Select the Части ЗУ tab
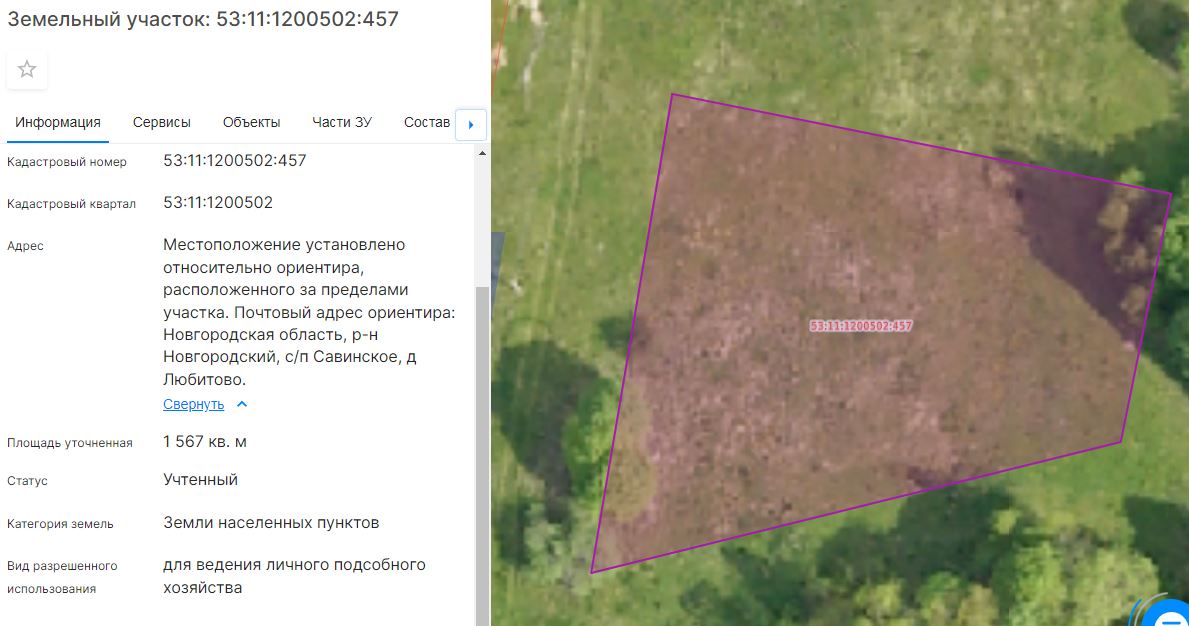The height and width of the screenshot is (626, 1189). 342,123
